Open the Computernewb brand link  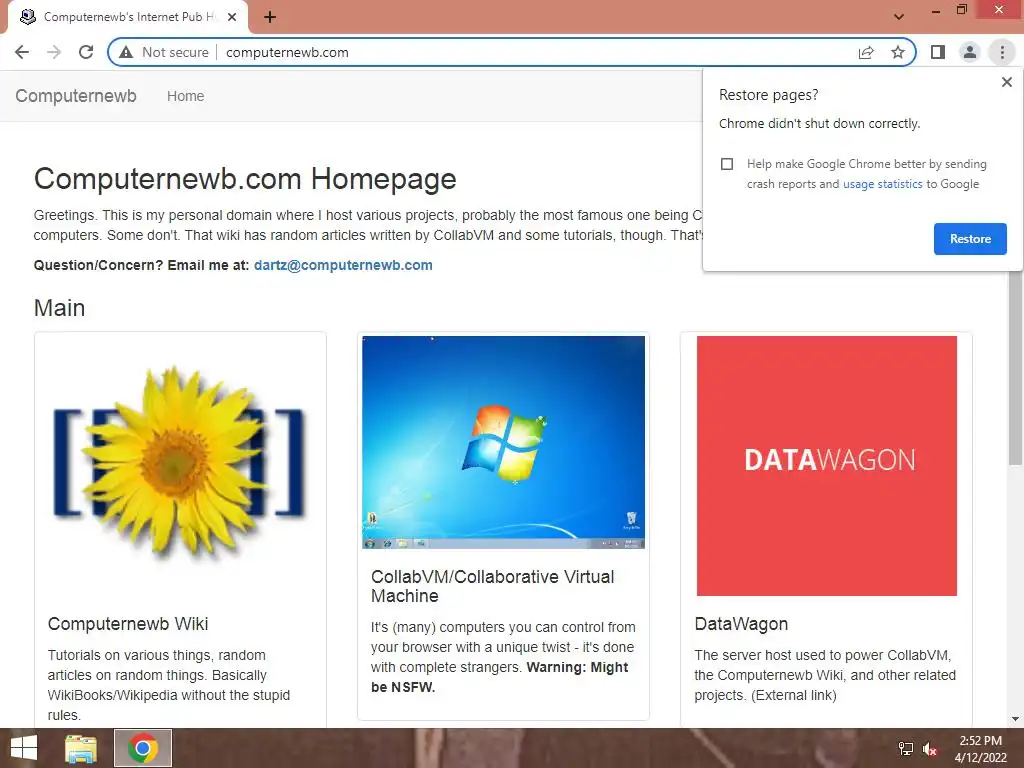coord(76,96)
